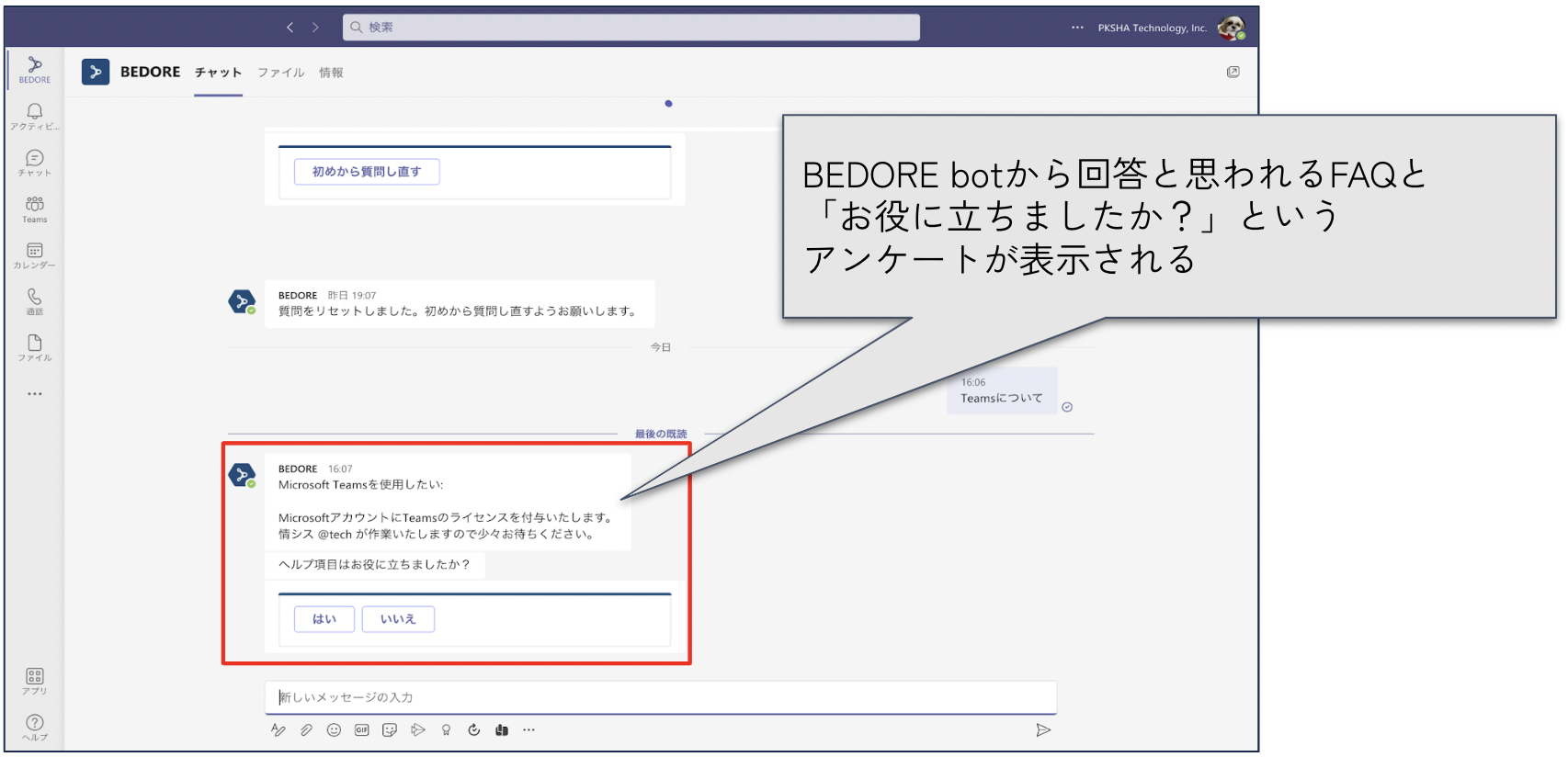1568x757 pixels.
Task: Switch to the ファイル tab
Action: click(x=280, y=73)
